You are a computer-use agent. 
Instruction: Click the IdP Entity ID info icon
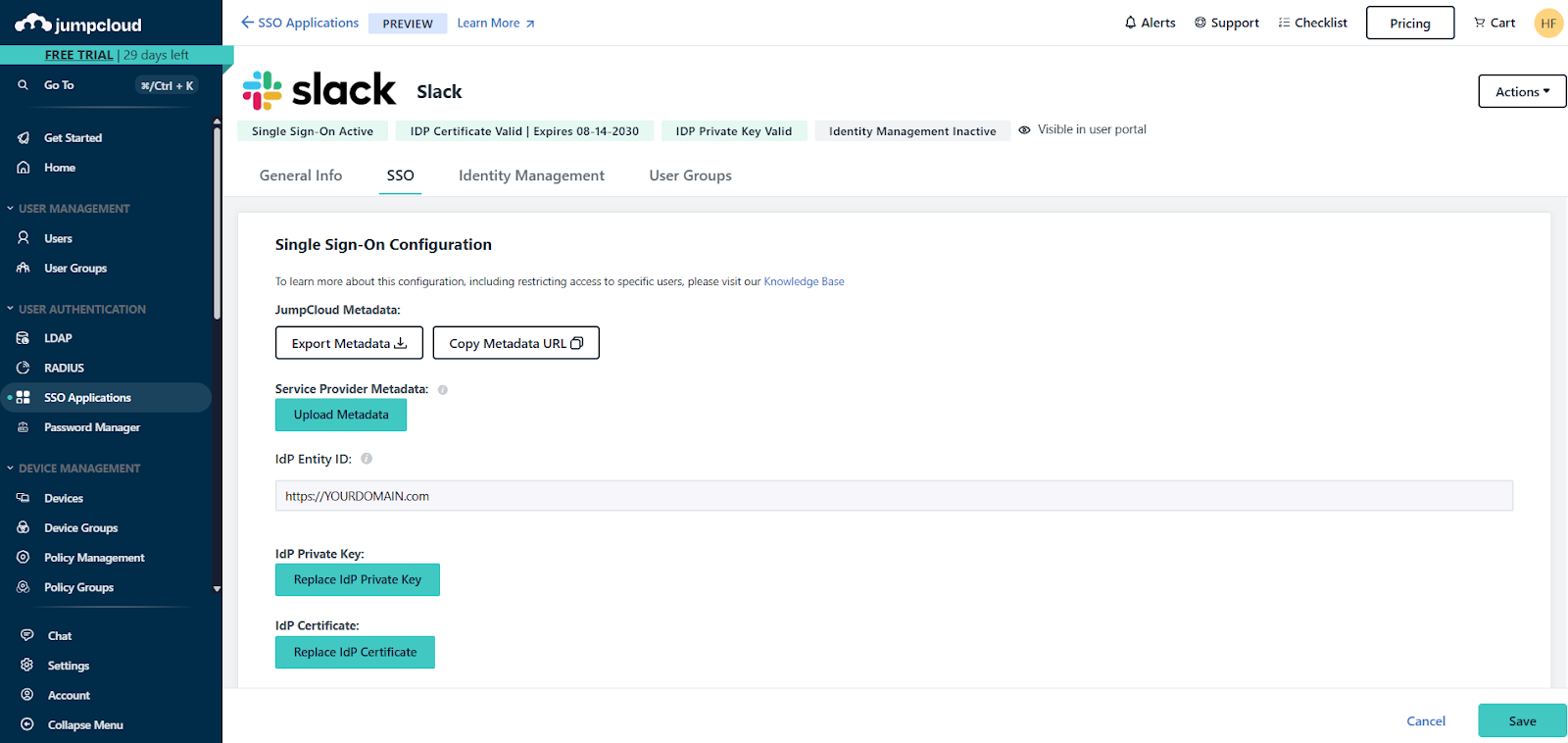(367, 459)
